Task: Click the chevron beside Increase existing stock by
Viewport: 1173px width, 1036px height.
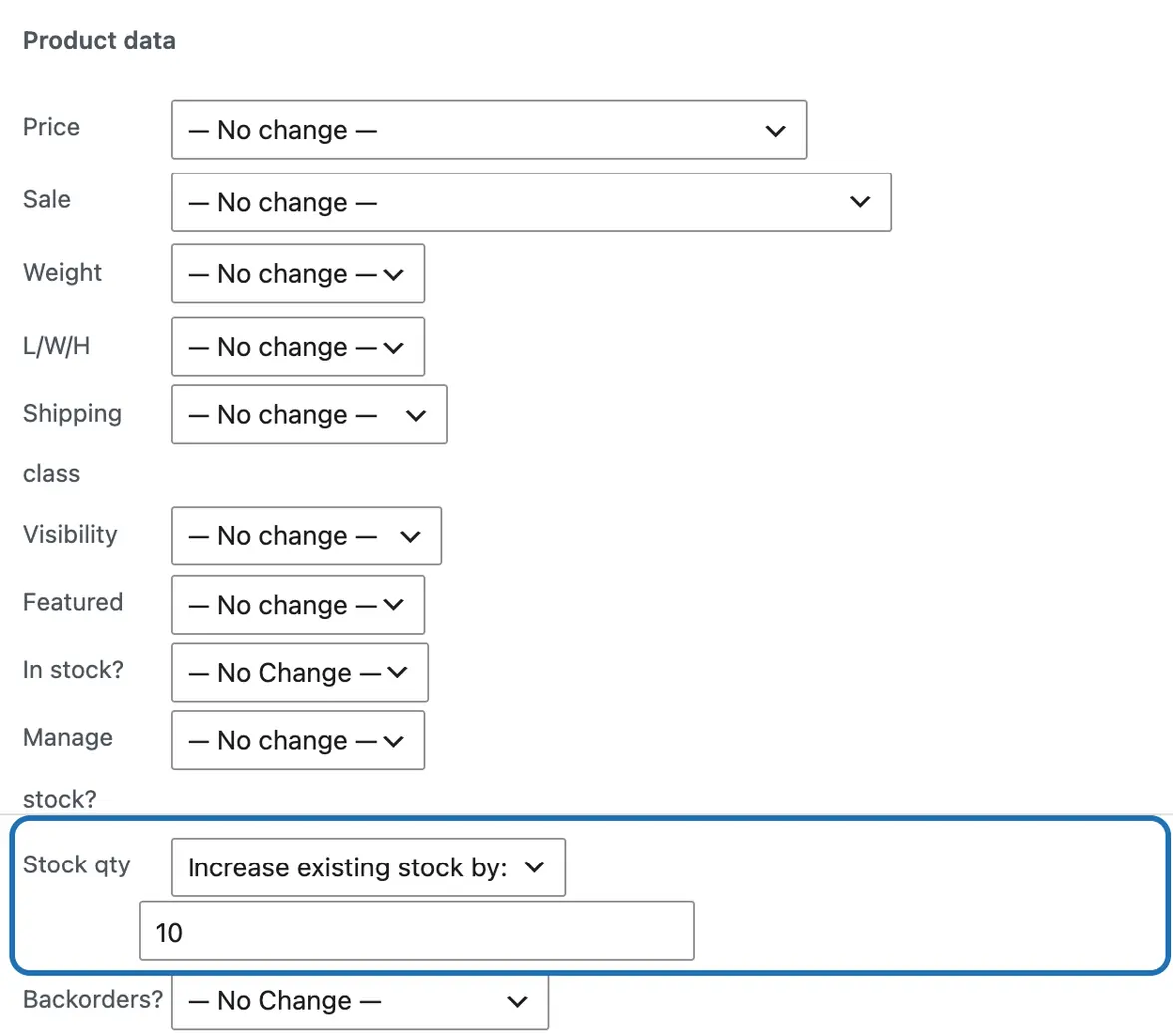Action: point(535,867)
